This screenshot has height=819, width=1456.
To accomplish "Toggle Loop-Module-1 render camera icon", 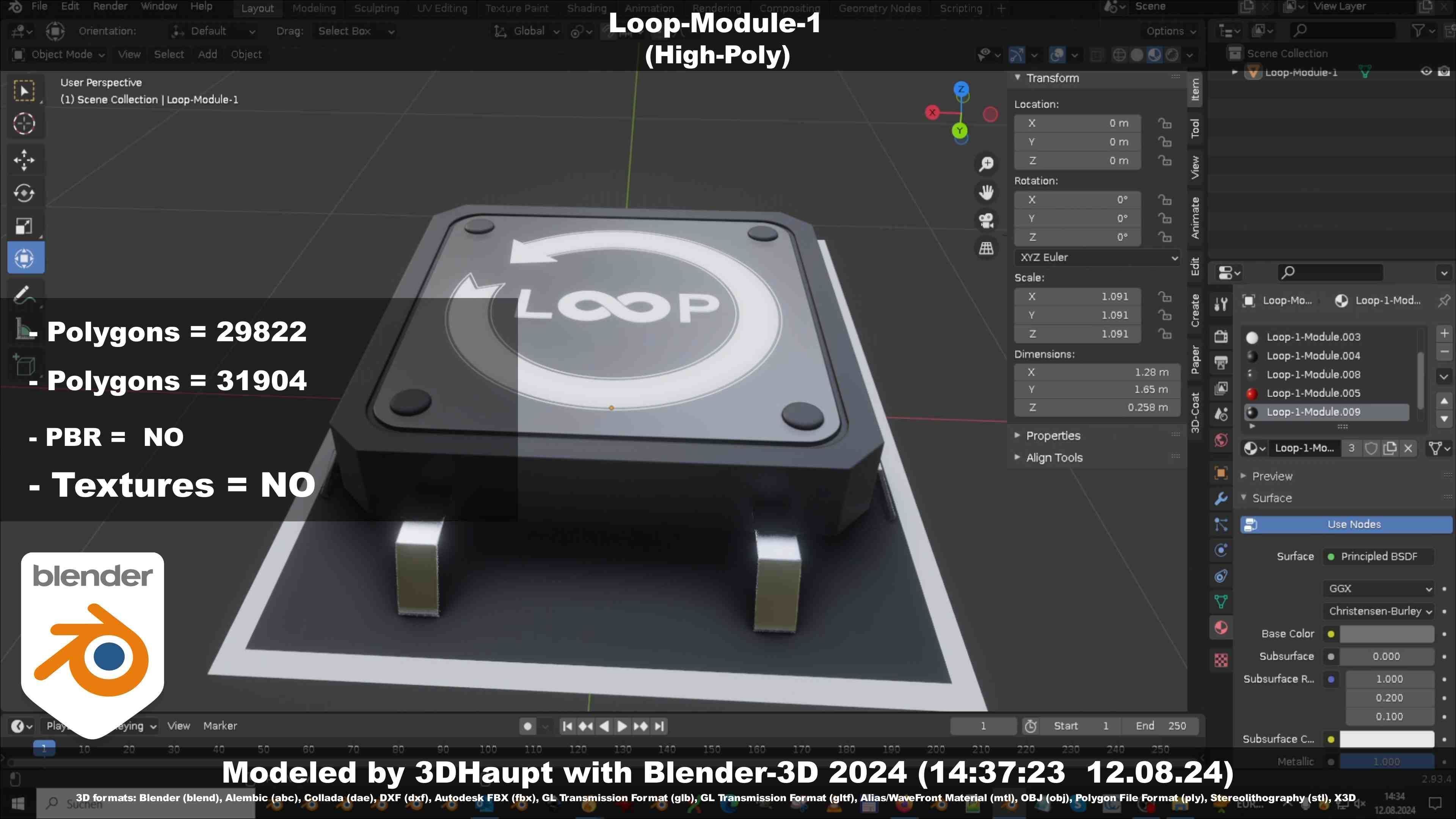I will click(1444, 72).
